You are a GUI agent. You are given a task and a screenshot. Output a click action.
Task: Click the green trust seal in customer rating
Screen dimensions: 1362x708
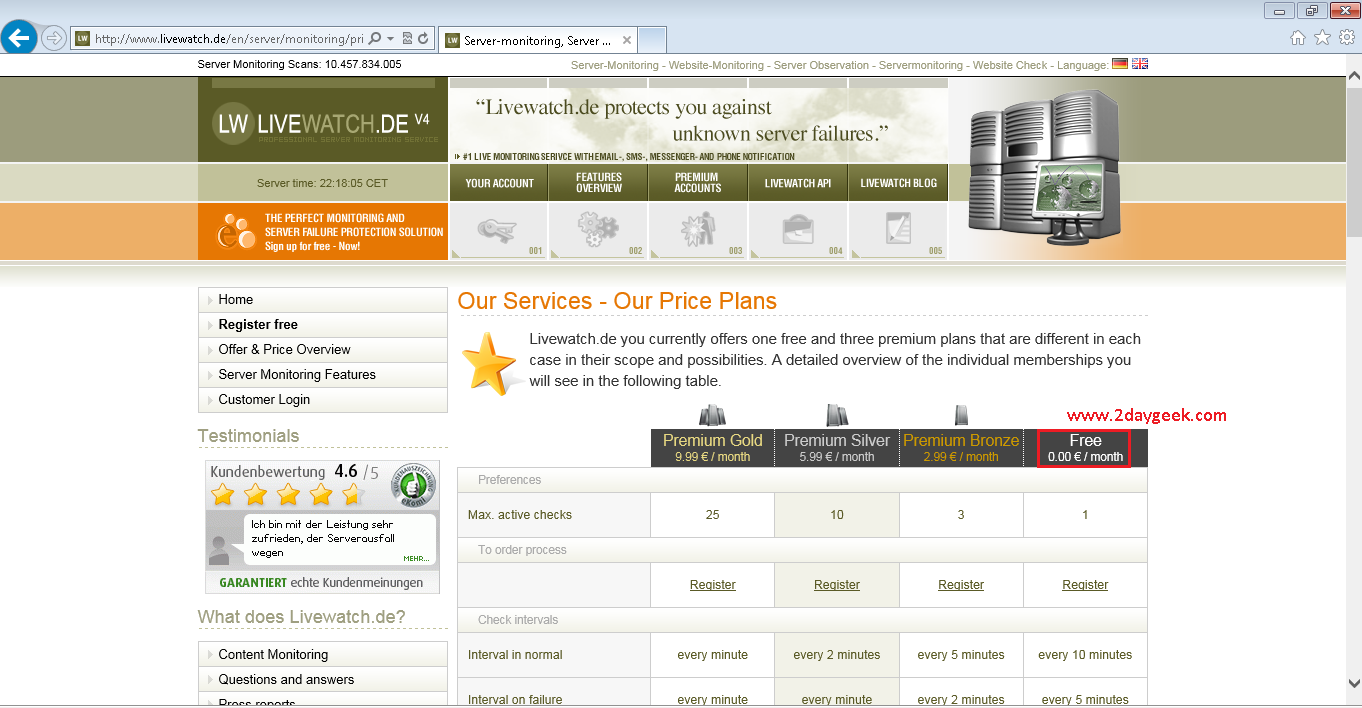[x=413, y=485]
